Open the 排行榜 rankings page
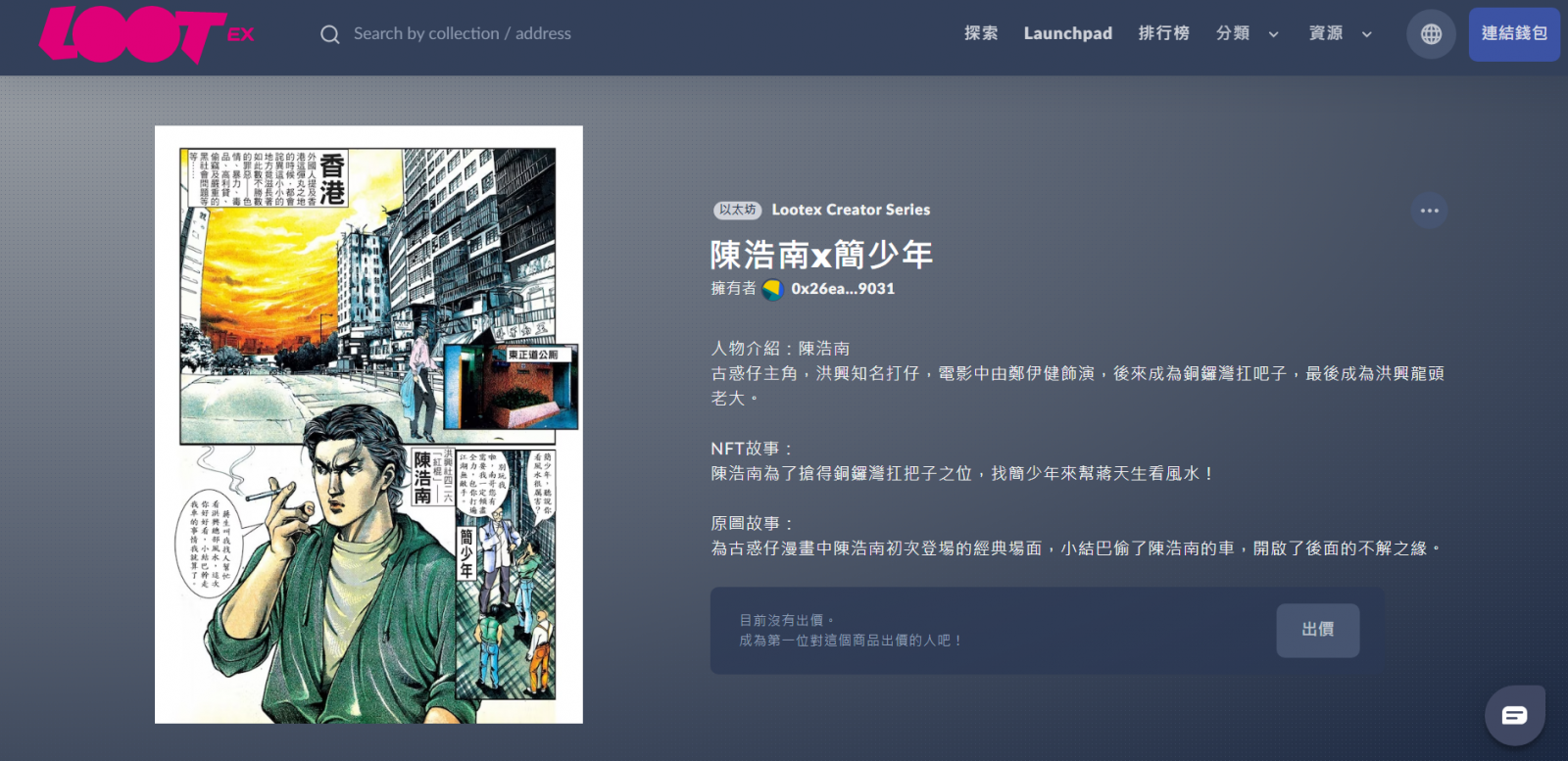The image size is (1568, 761). click(1164, 33)
